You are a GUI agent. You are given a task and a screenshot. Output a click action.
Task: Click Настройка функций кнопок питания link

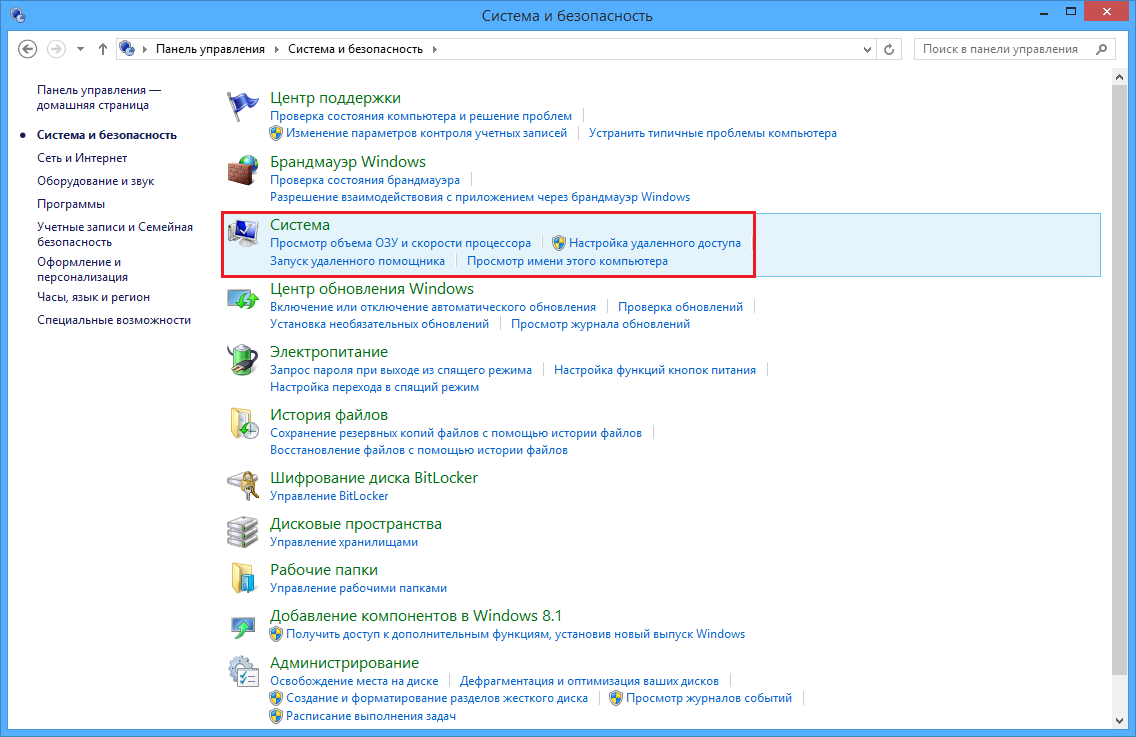655,370
